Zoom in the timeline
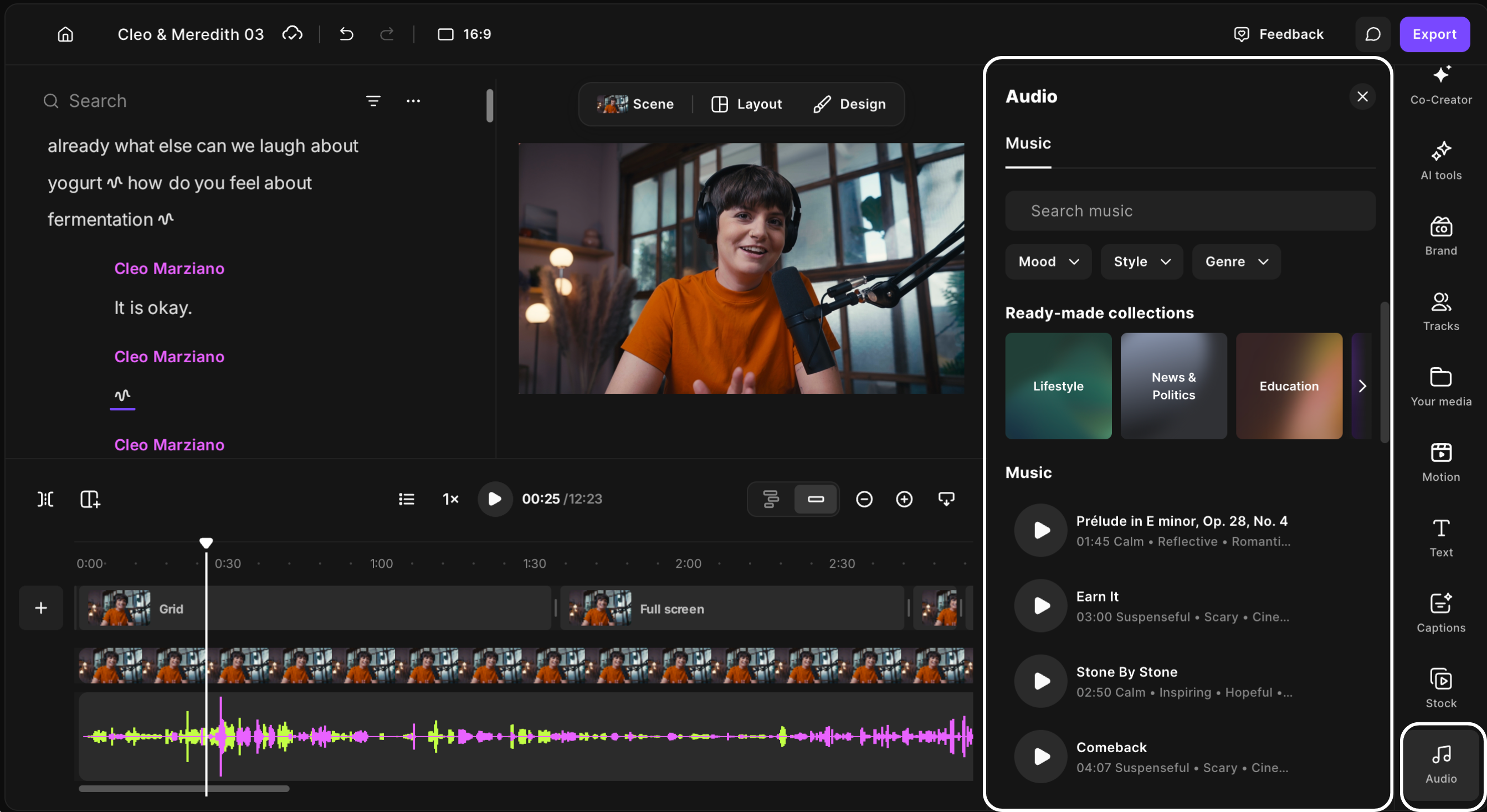Screen dimensions: 1487x812 [x=904, y=499]
